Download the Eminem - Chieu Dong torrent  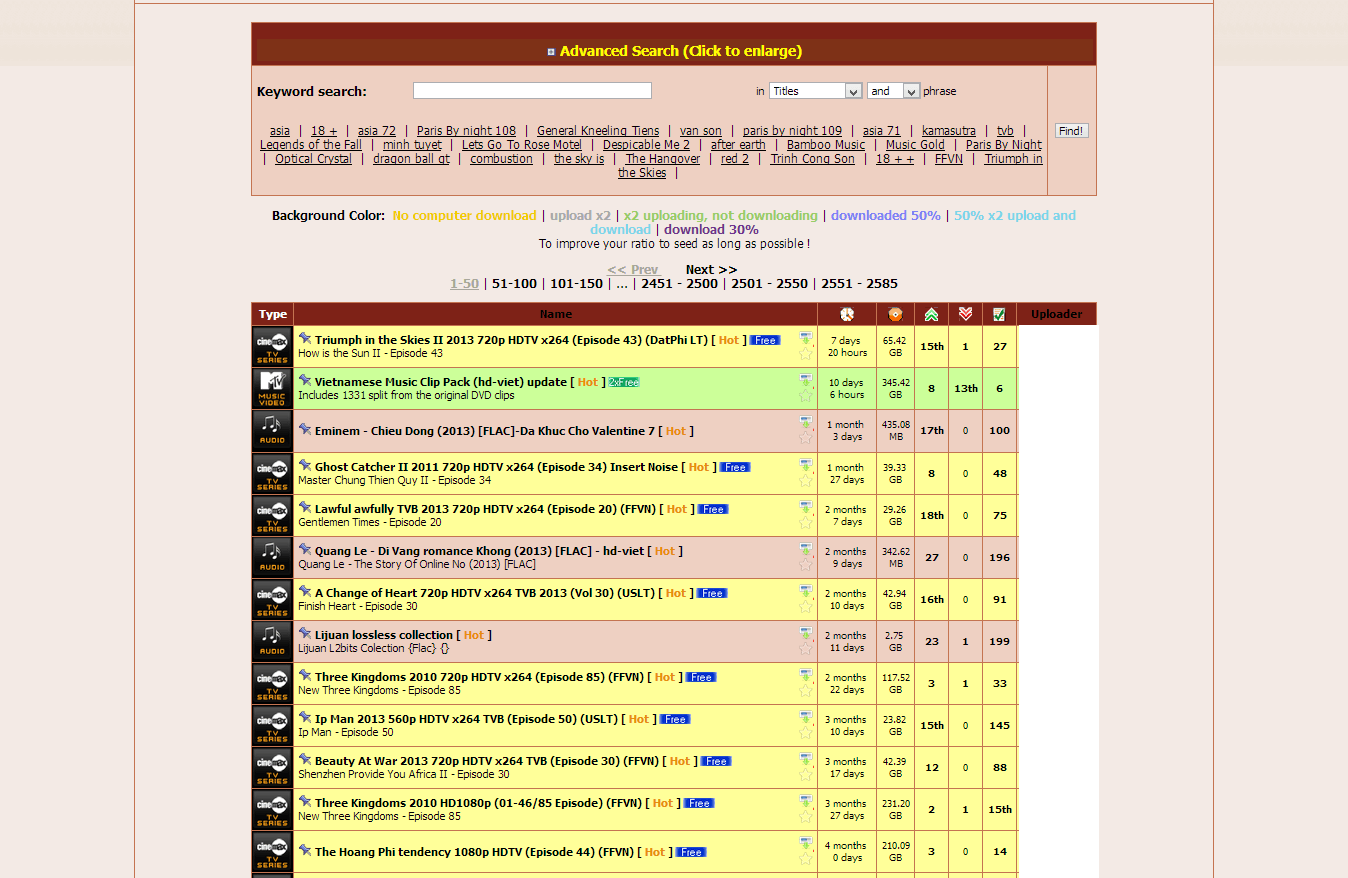(806, 422)
